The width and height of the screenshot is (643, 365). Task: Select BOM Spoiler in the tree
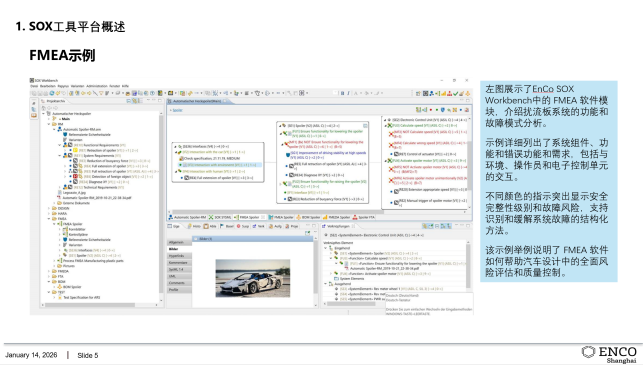[x=69, y=287]
